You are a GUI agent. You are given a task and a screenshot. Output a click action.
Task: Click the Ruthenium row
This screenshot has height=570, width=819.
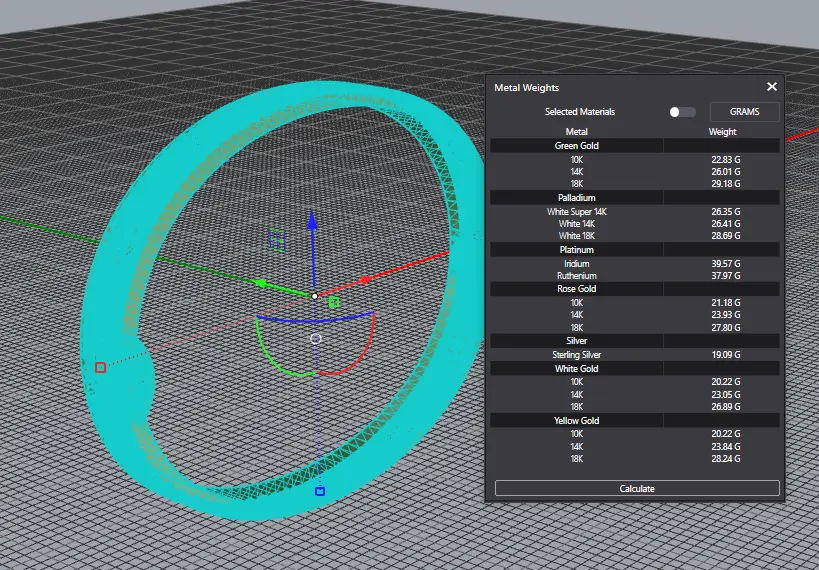[x=635, y=276]
